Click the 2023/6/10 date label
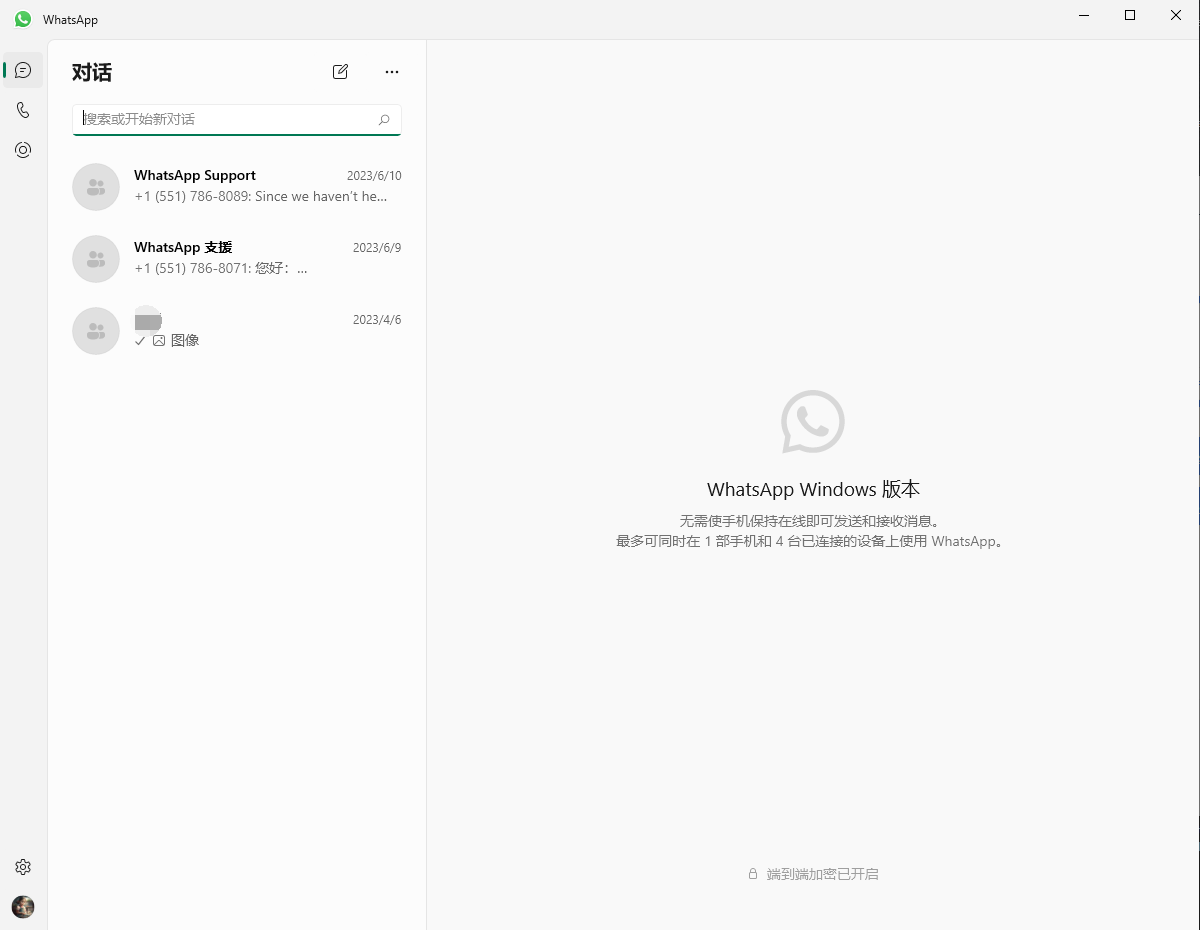1200x930 pixels. (x=374, y=176)
